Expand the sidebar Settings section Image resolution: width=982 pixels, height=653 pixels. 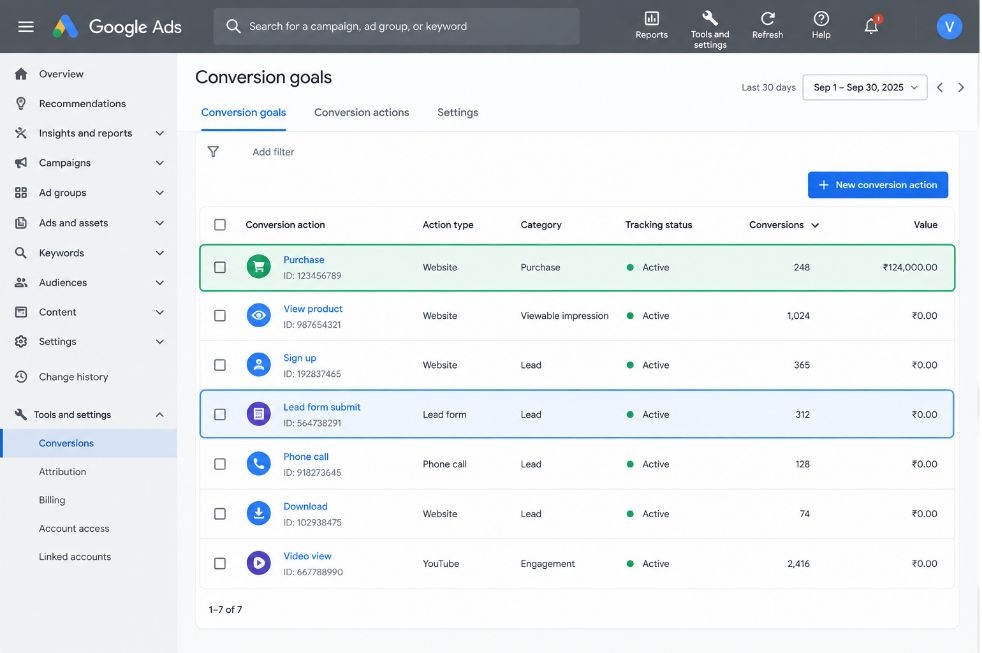click(160, 342)
